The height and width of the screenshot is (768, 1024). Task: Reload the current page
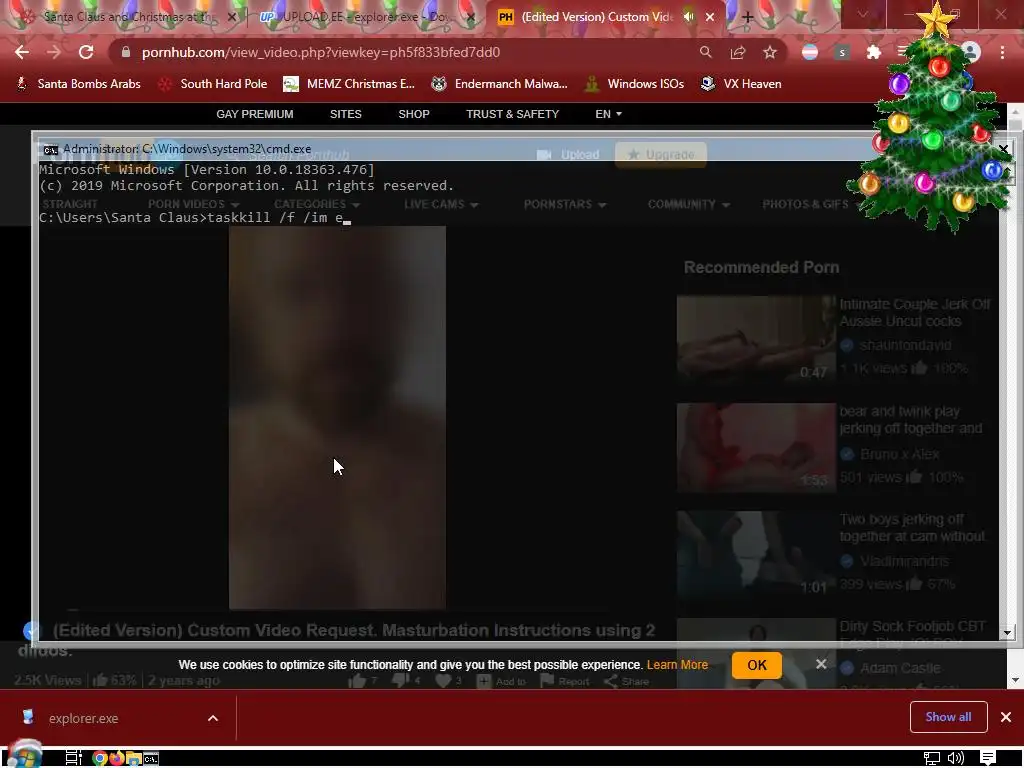point(86,52)
